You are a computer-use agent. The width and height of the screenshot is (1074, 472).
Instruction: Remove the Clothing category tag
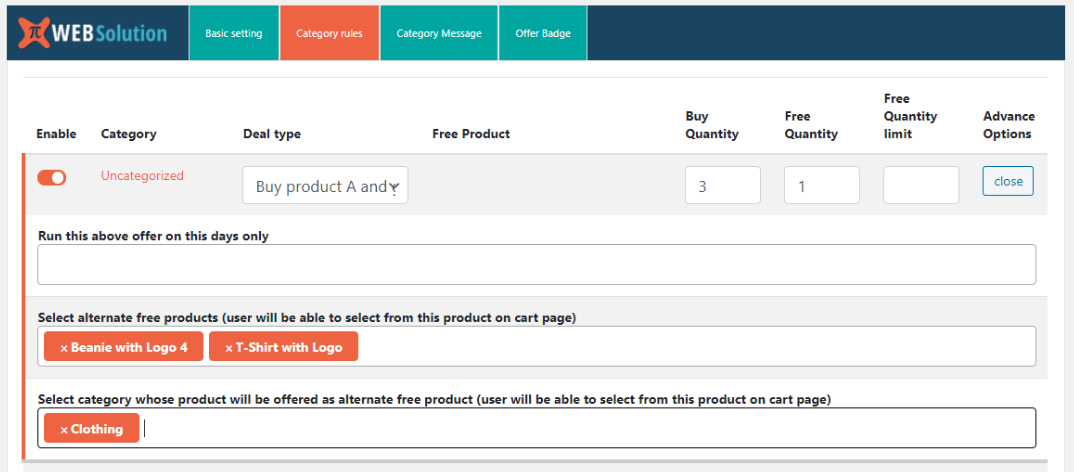(x=64, y=429)
